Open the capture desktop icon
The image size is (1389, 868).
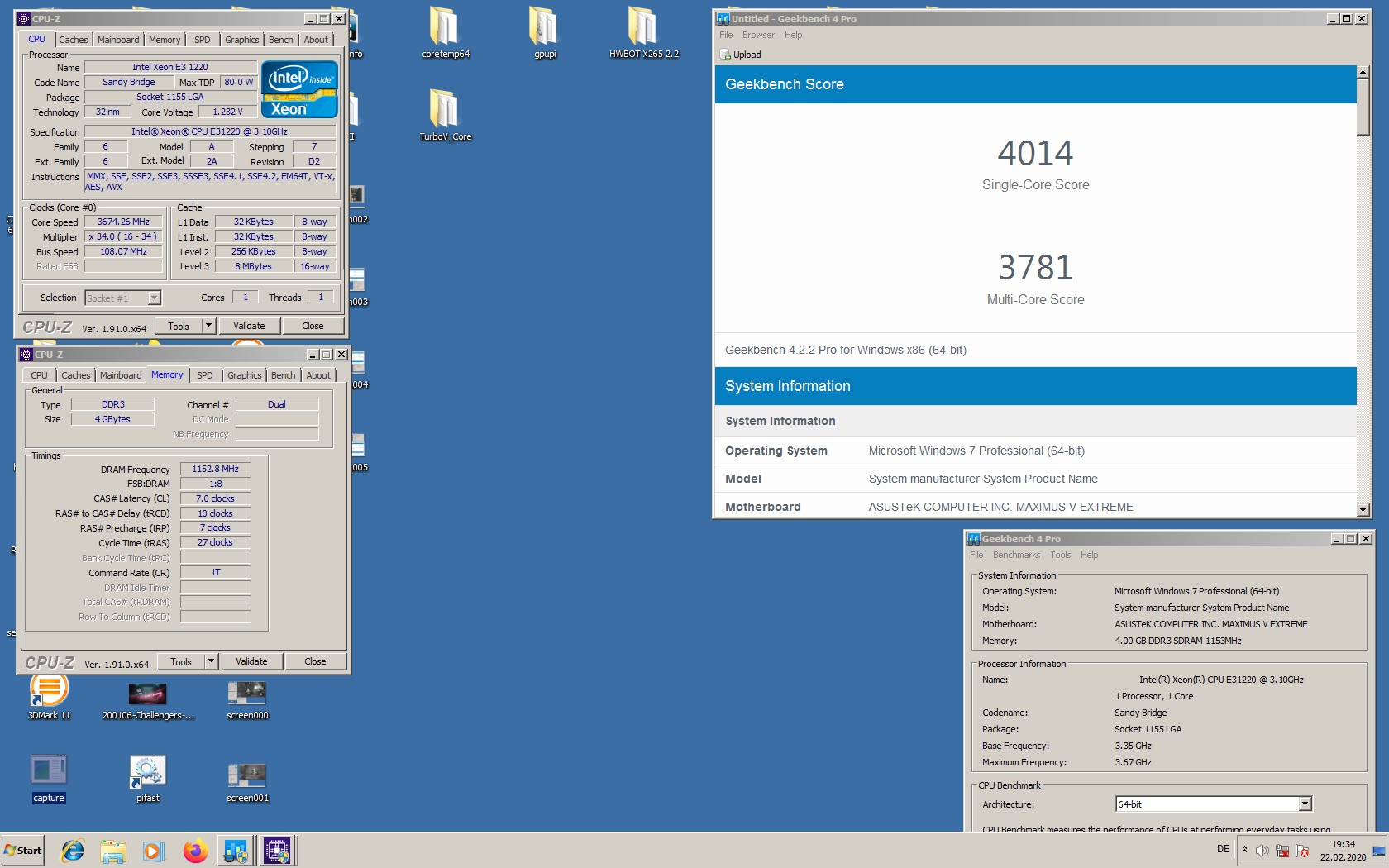click(49, 779)
